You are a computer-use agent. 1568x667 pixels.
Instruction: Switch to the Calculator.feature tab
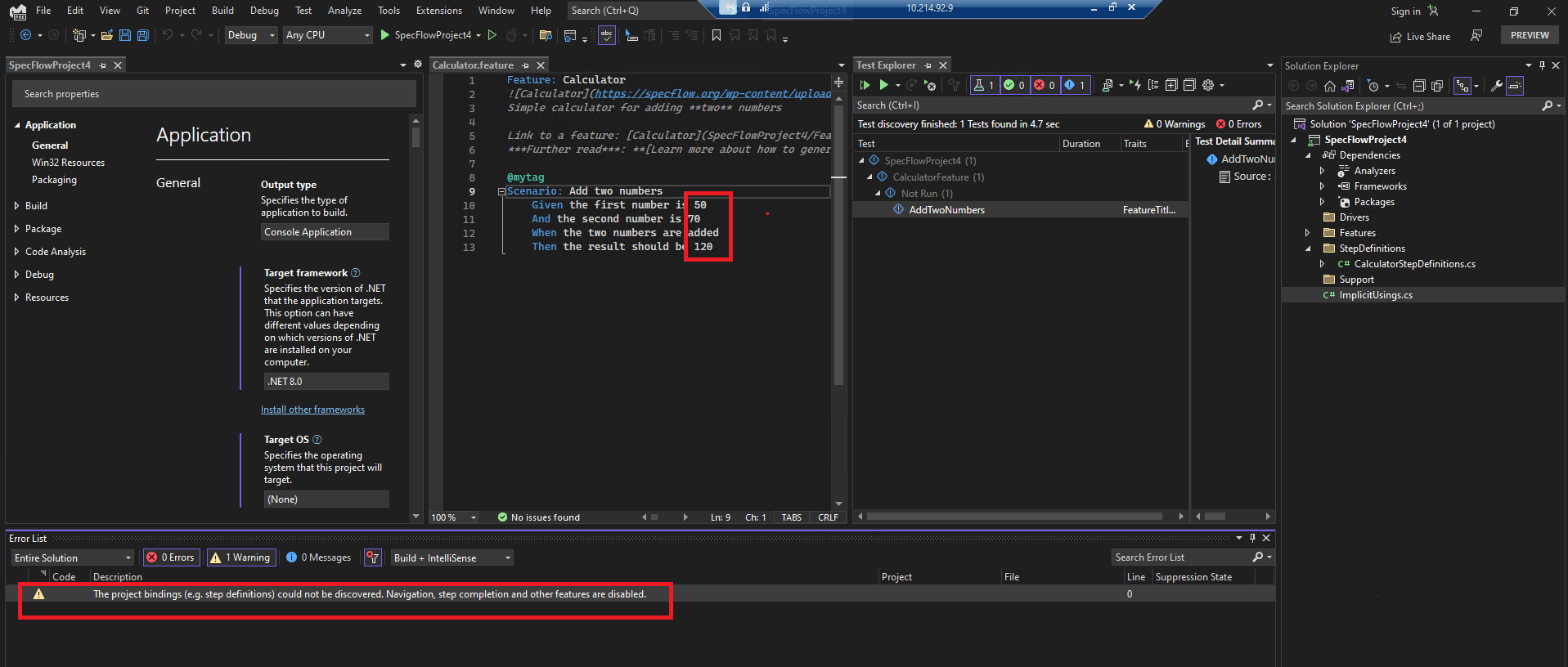tap(473, 65)
